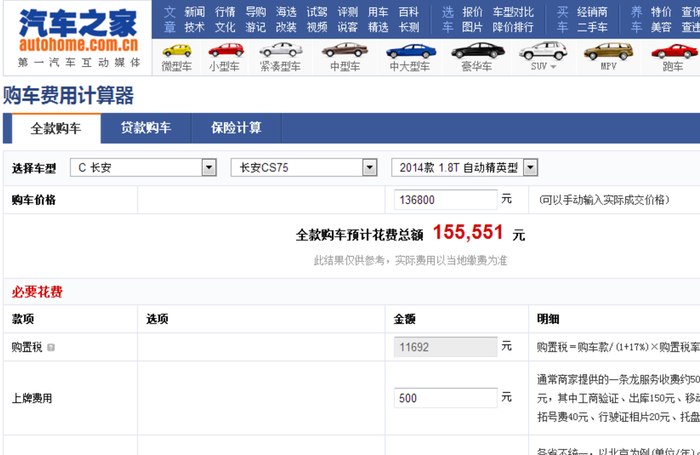Open the 图片 navigation link
This screenshot has height=455, width=700.
[472, 27]
